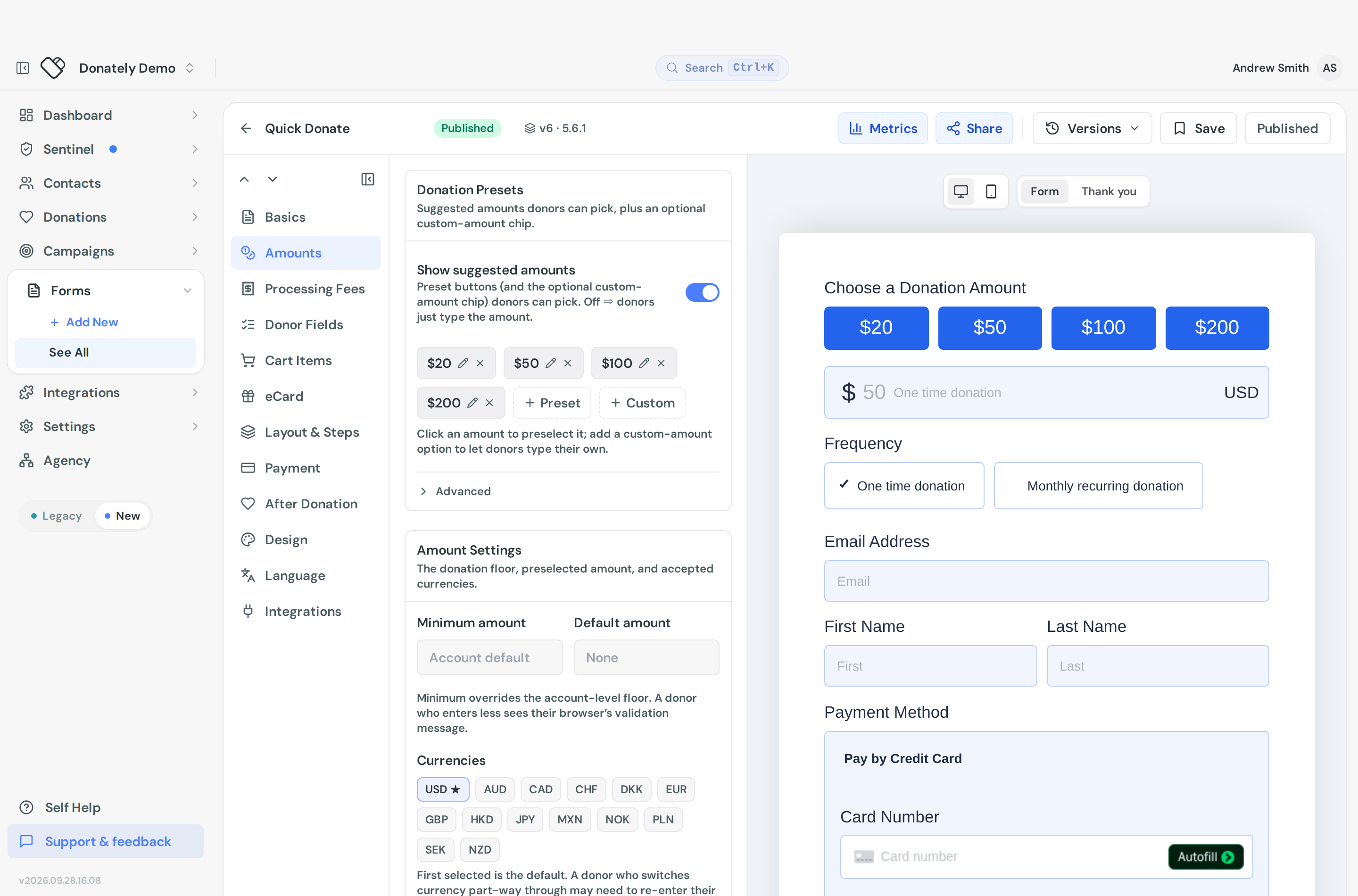Select the Amounts section
Image resolution: width=1358 pixels, height=896 pixels.
click(306, 253)
